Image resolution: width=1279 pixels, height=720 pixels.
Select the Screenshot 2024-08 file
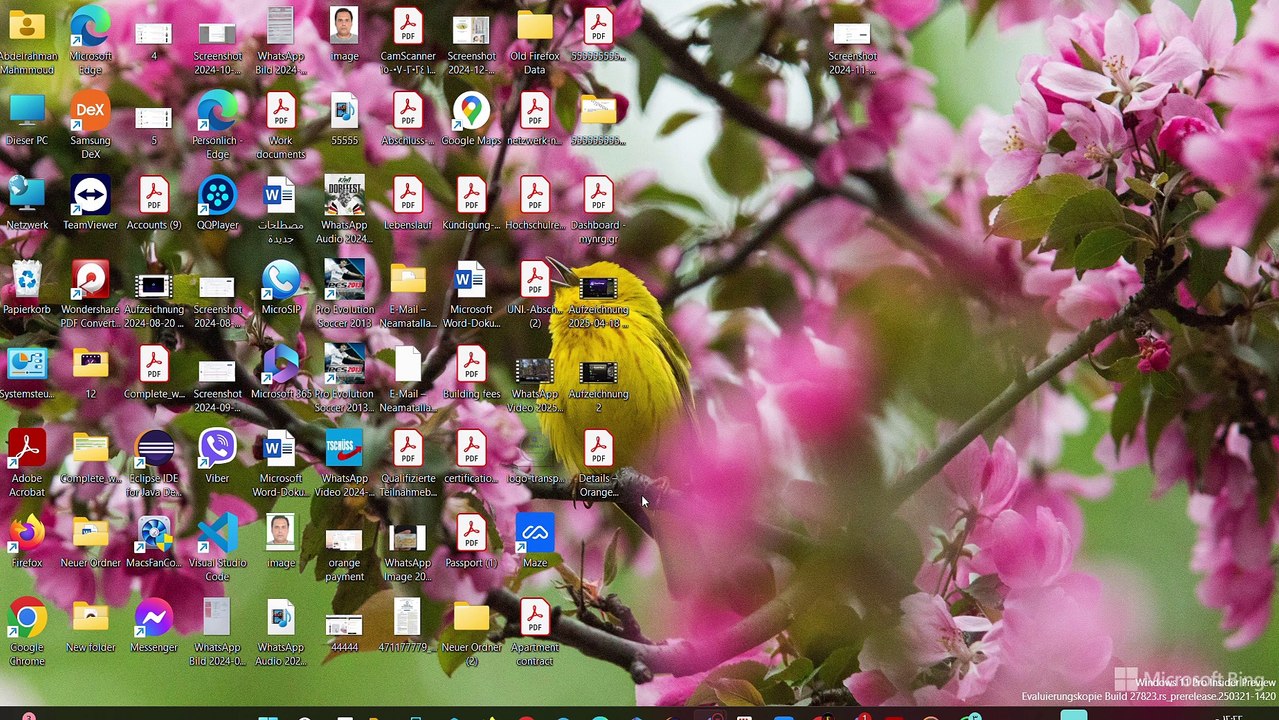coord(217,301)
